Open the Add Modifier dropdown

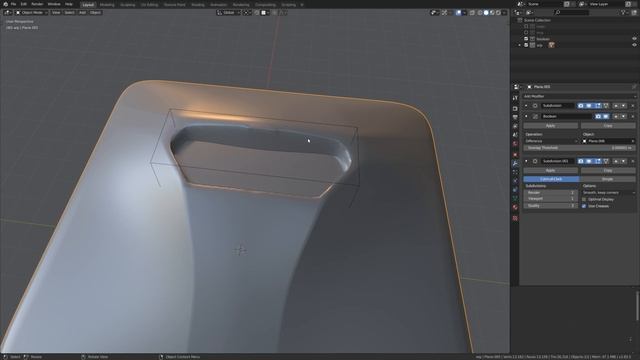[x=579, y=96]
